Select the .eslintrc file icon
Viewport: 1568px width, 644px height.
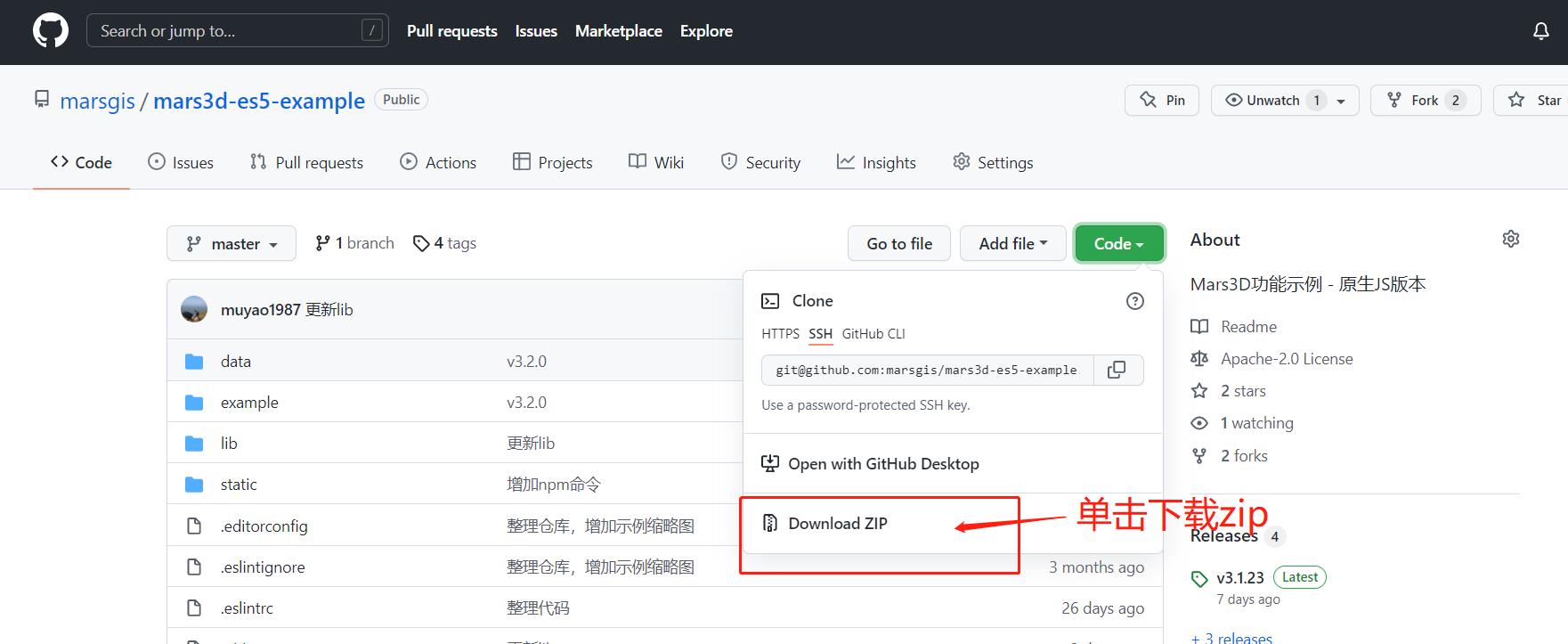(194, 608)
